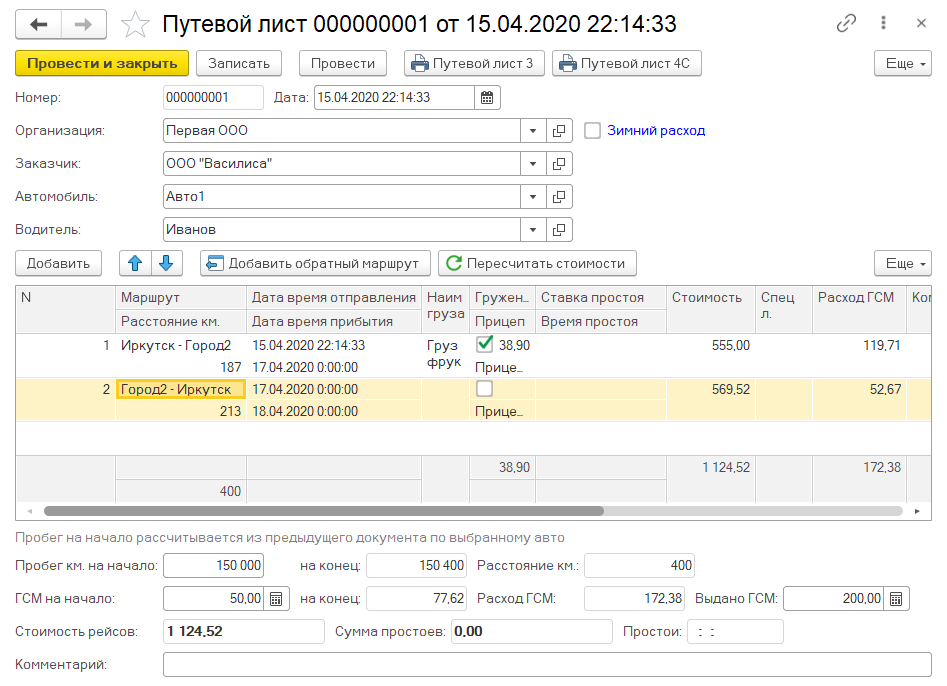Open the Заказчик record via open icon

click(x=559, y=164)
